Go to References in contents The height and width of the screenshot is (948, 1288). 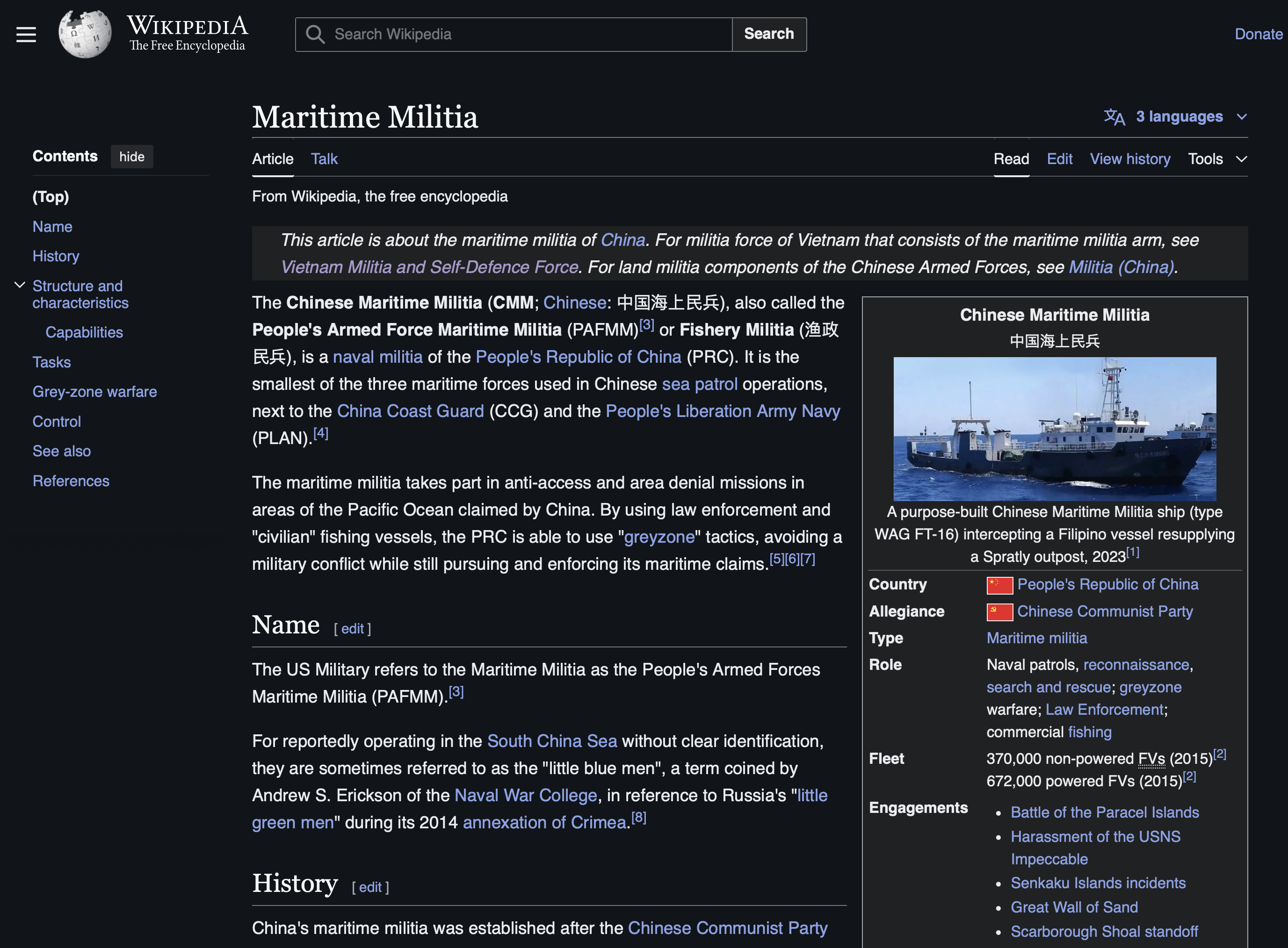[71, 481]
